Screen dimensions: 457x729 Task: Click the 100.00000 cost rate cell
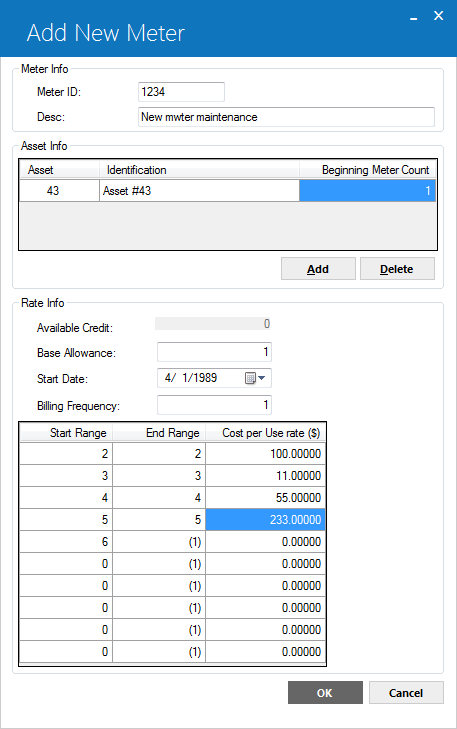coord(265,454)
